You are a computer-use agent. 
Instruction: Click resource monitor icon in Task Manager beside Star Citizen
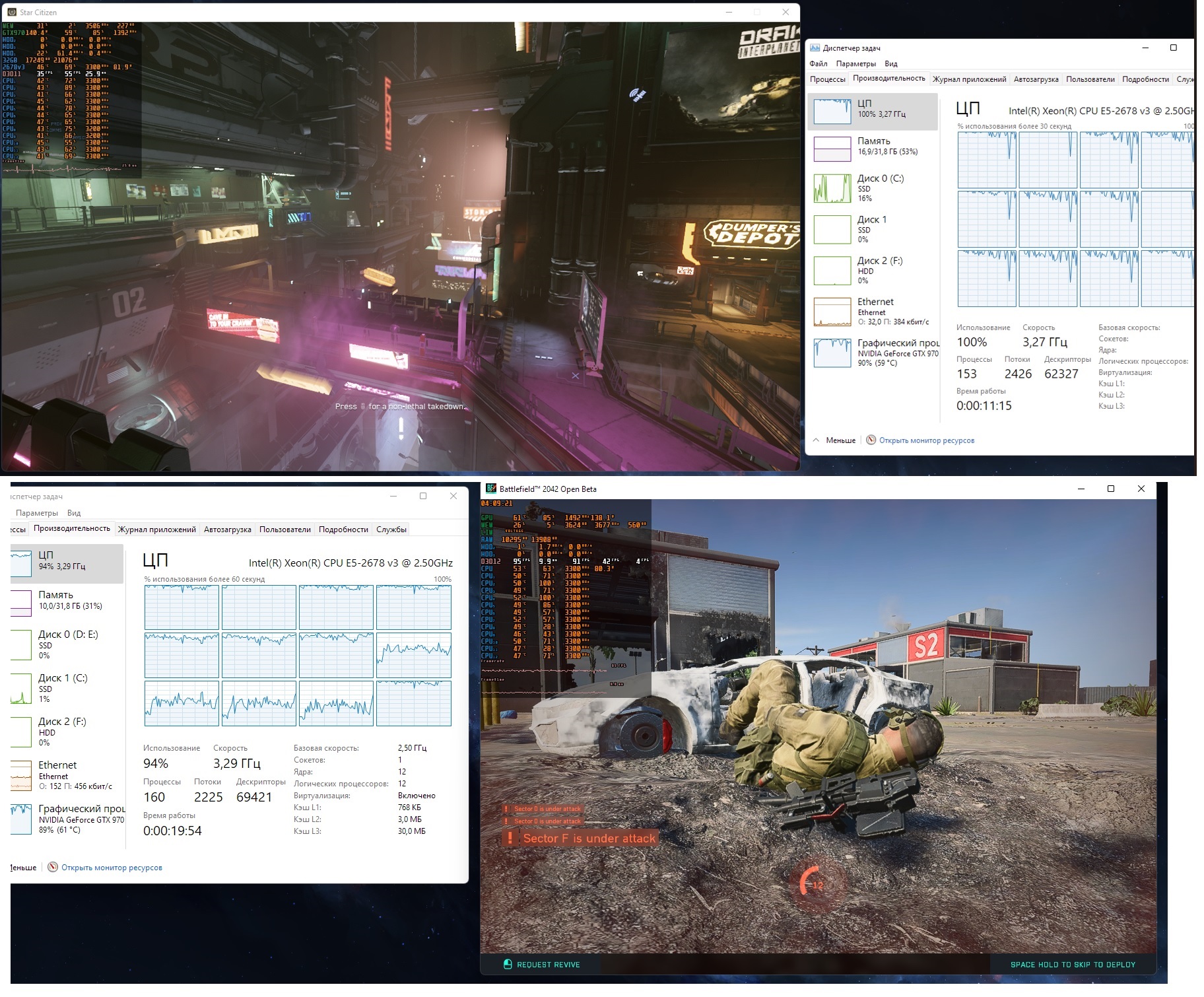871,440
